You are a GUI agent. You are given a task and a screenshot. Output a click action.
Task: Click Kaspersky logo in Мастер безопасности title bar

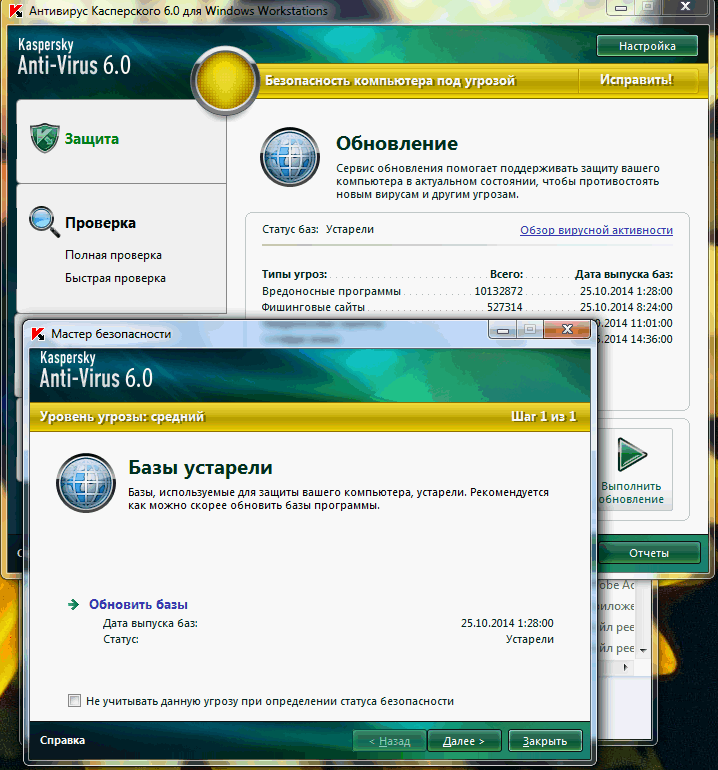tap(38, 334)
